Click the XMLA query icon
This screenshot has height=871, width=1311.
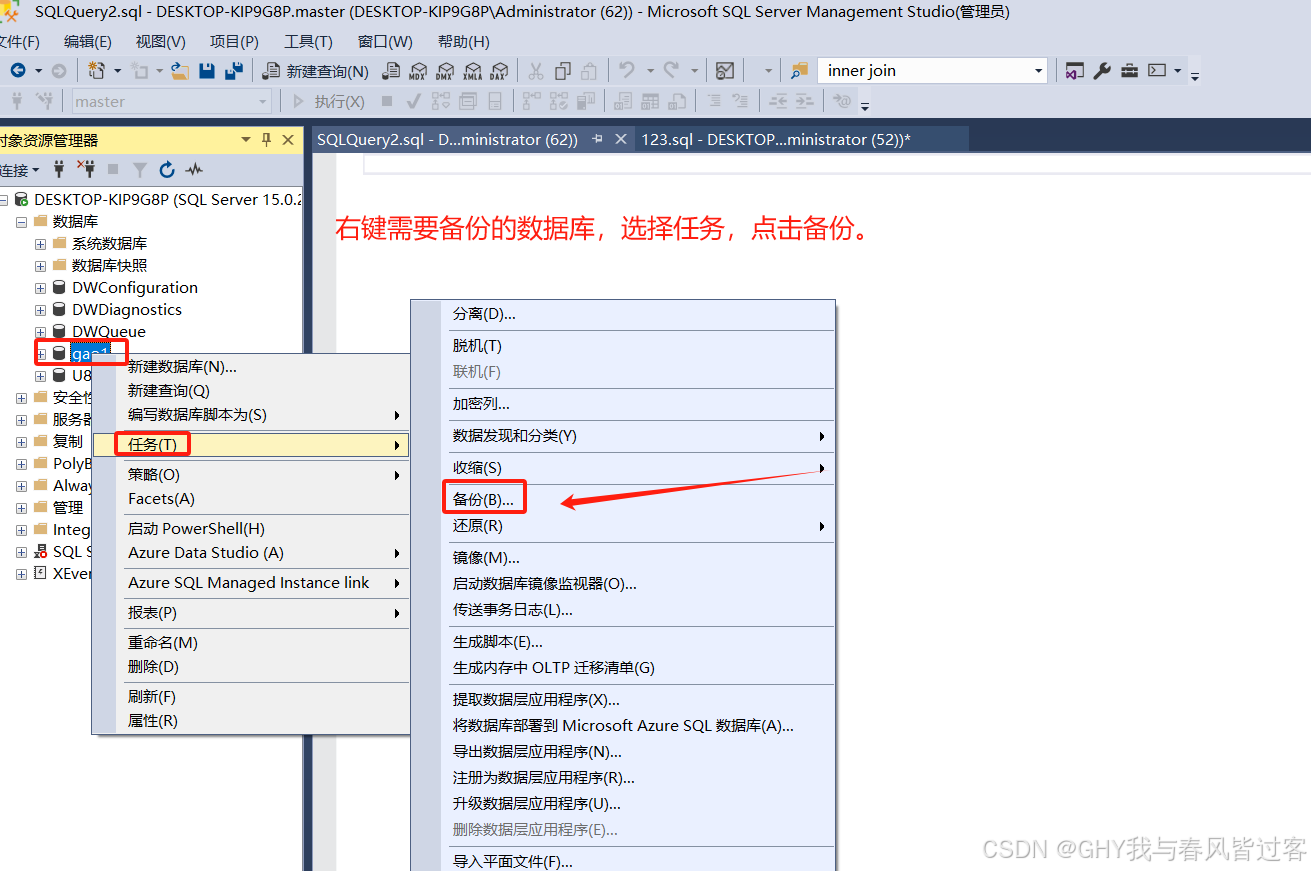click(x=472, y=71)
